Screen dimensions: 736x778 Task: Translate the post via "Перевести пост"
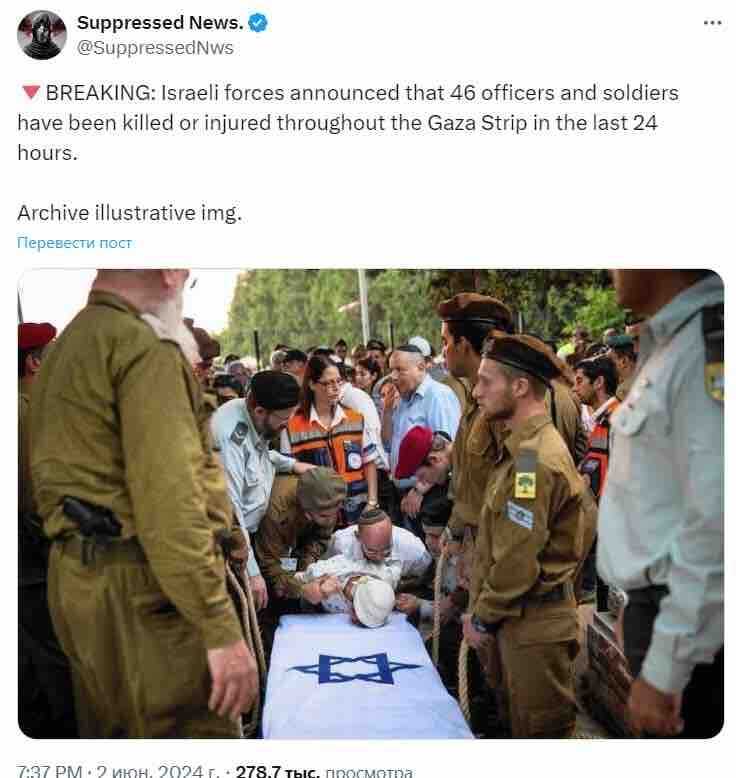74,243
